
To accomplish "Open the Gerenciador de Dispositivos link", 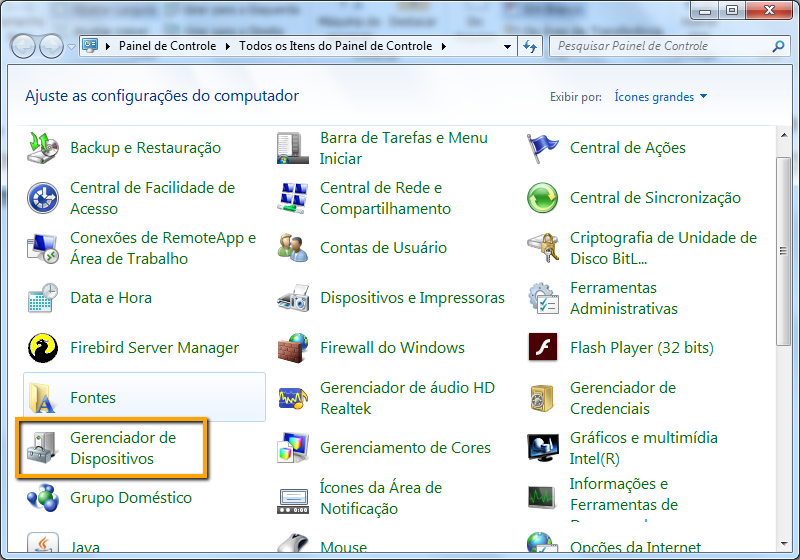I will coord(123,448).
